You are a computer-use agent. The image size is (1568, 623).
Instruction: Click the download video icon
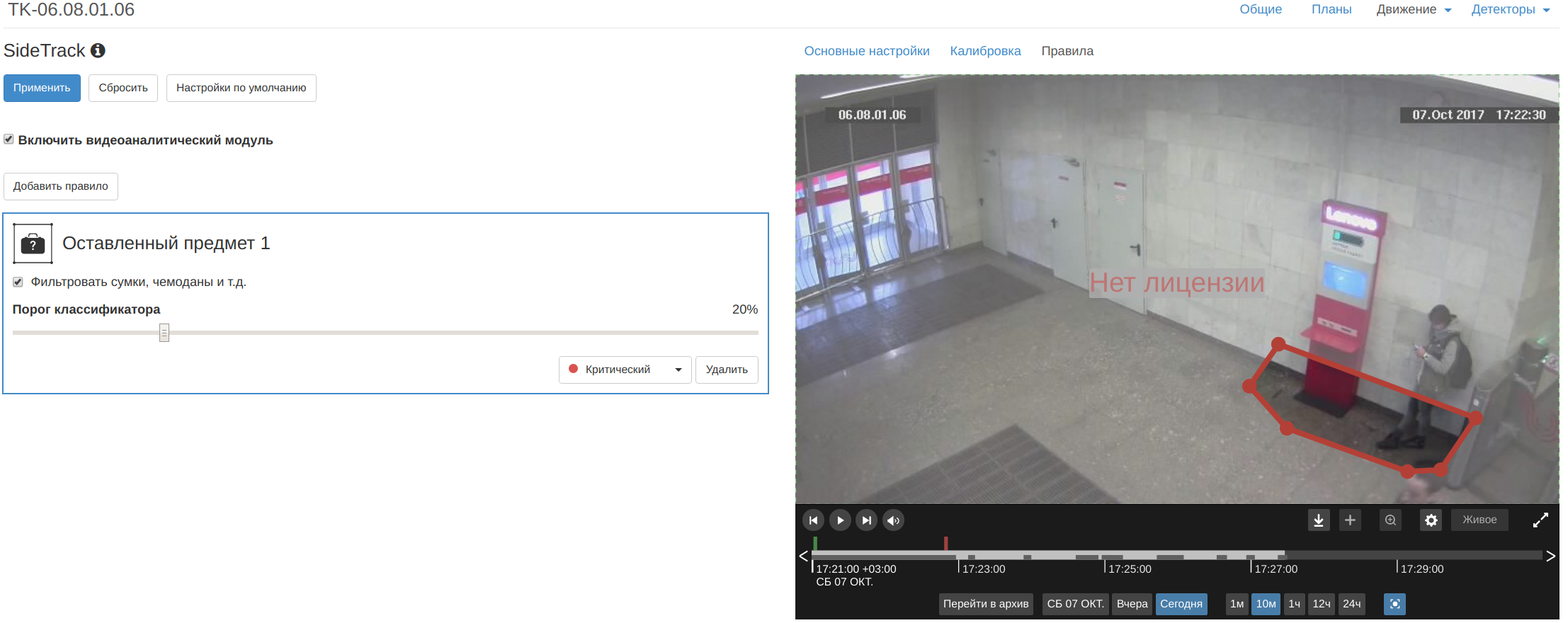pos(1319,520)
